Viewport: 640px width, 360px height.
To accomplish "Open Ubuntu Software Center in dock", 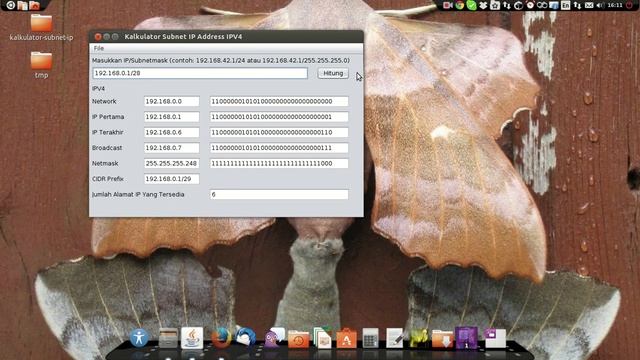I will tap(347, 338).
